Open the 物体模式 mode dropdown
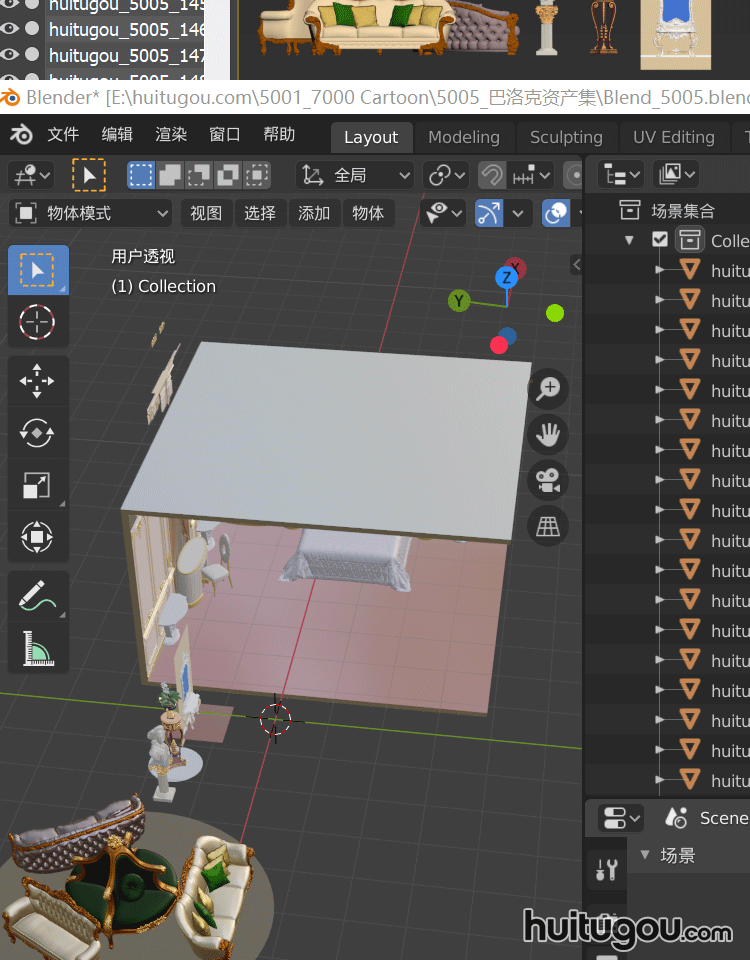The width and height of the screenshot is (750, 960). (x=92, y=213)
